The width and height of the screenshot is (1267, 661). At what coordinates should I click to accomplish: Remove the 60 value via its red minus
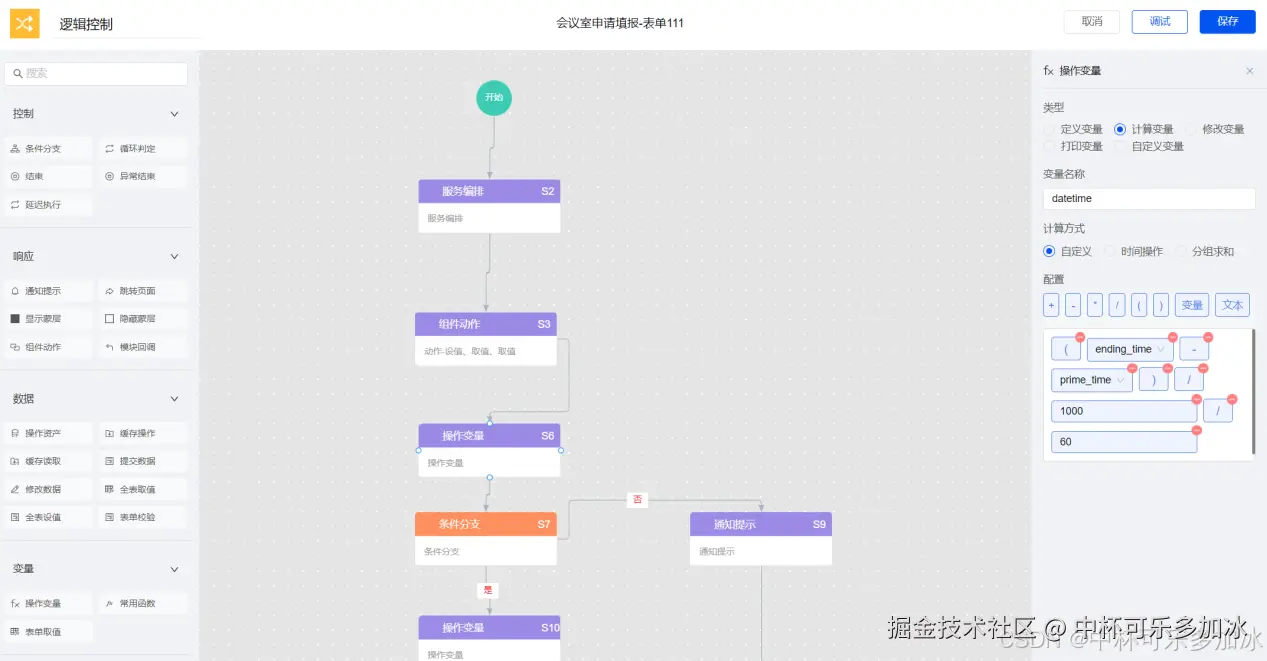tap(1196, 430)
